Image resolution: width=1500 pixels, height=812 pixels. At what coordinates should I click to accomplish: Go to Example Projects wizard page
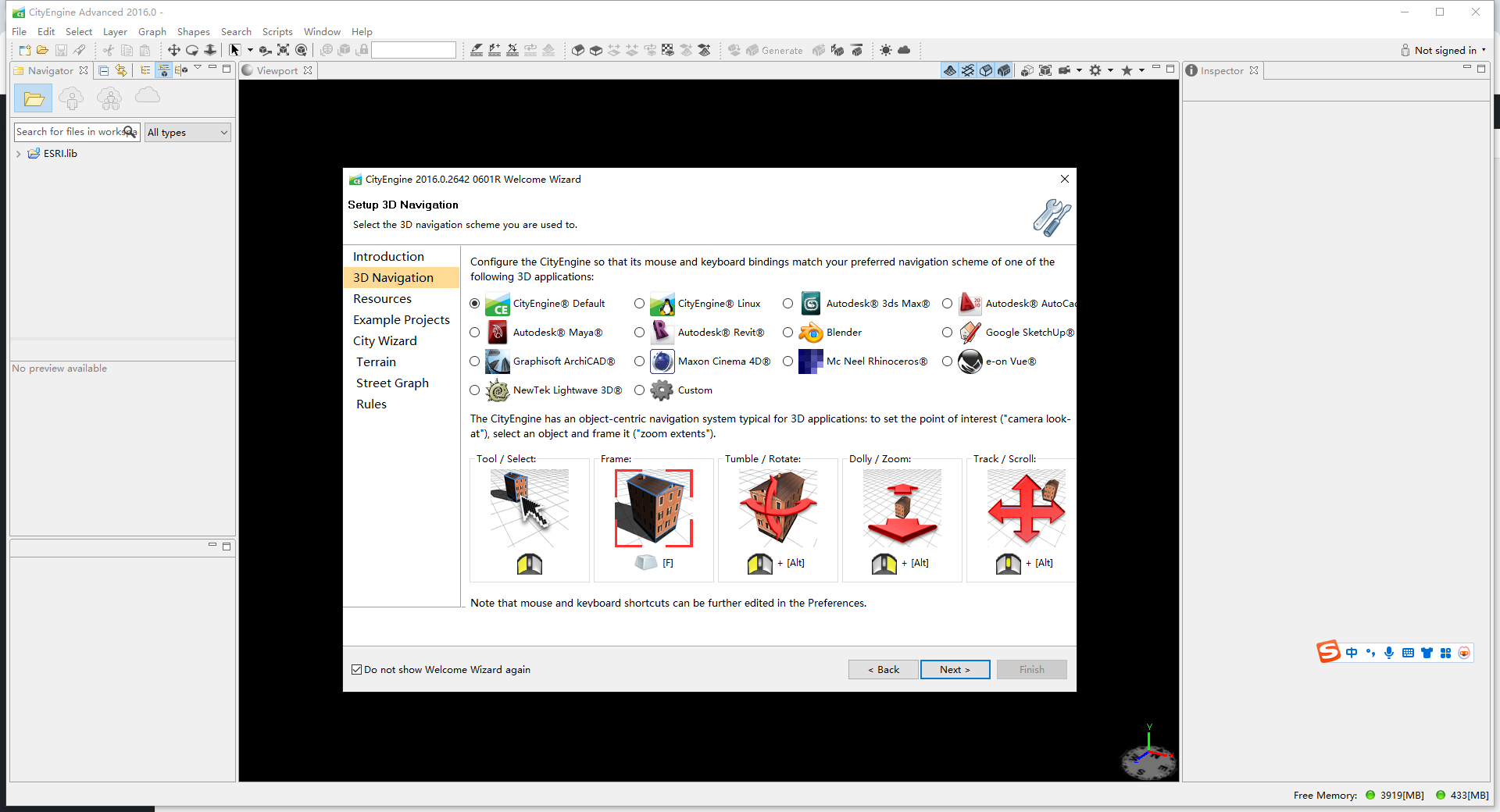click(x=402, y=320)
